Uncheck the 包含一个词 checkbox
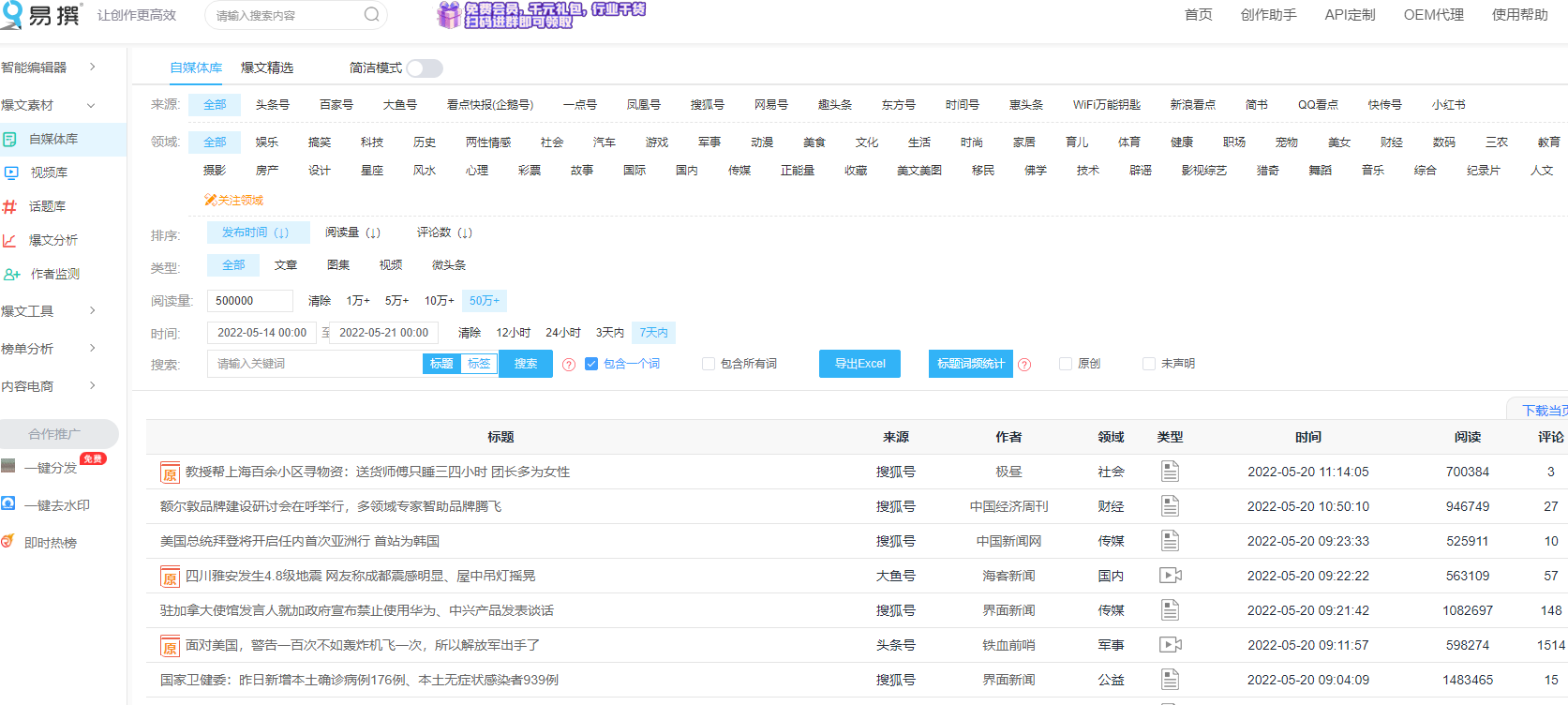The width and height of the screenshot is (1568, 705). click(x=591, y=364)
